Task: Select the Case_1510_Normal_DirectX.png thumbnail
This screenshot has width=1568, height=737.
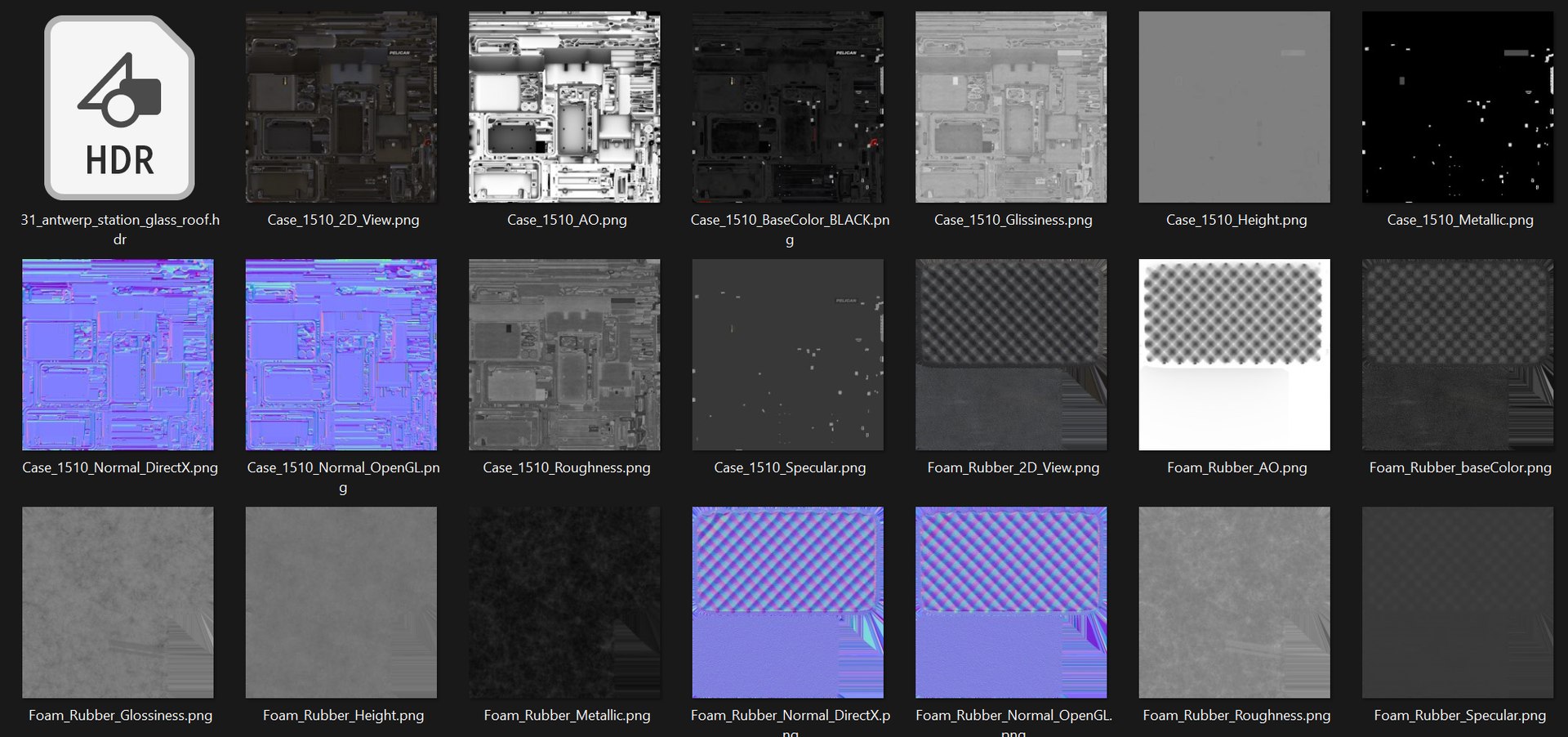Action: tap(118, 355)
